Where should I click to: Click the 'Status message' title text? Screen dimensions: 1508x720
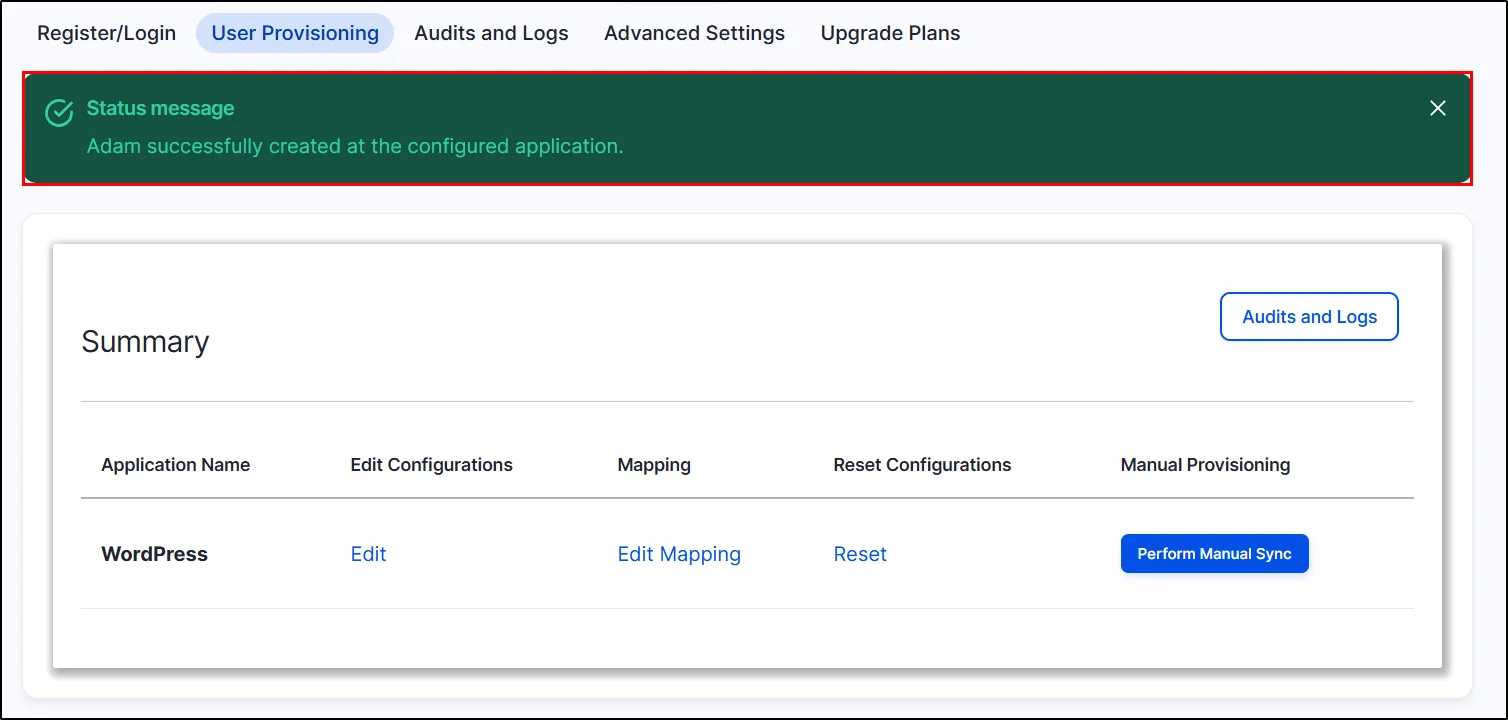pos(160,108)
